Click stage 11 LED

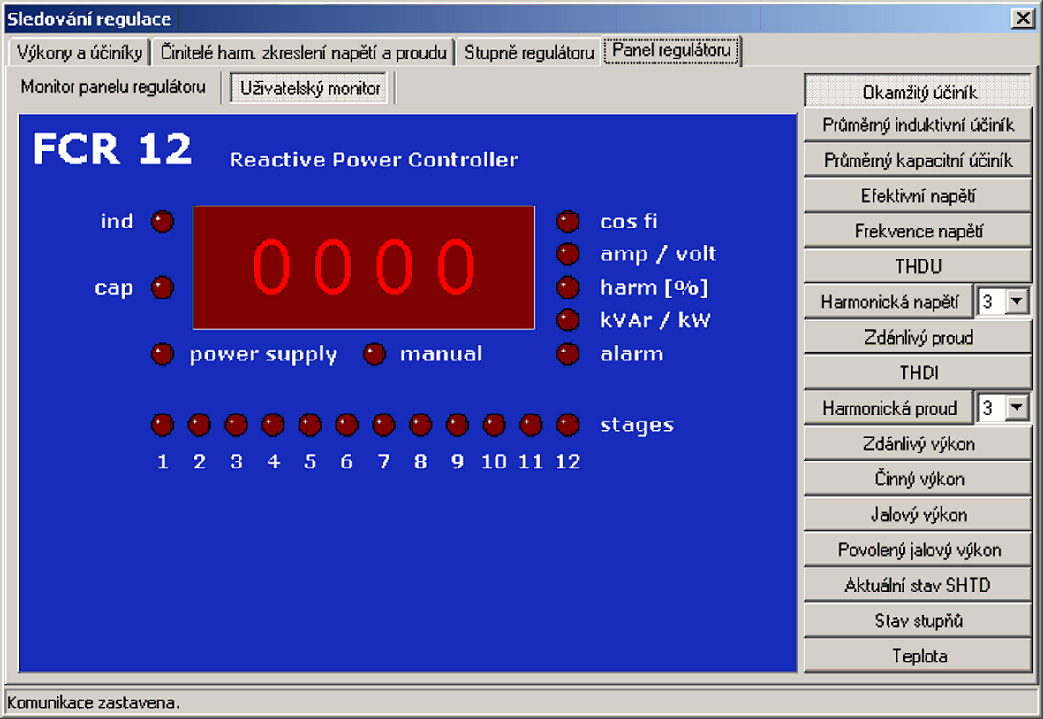pos(531,424)
